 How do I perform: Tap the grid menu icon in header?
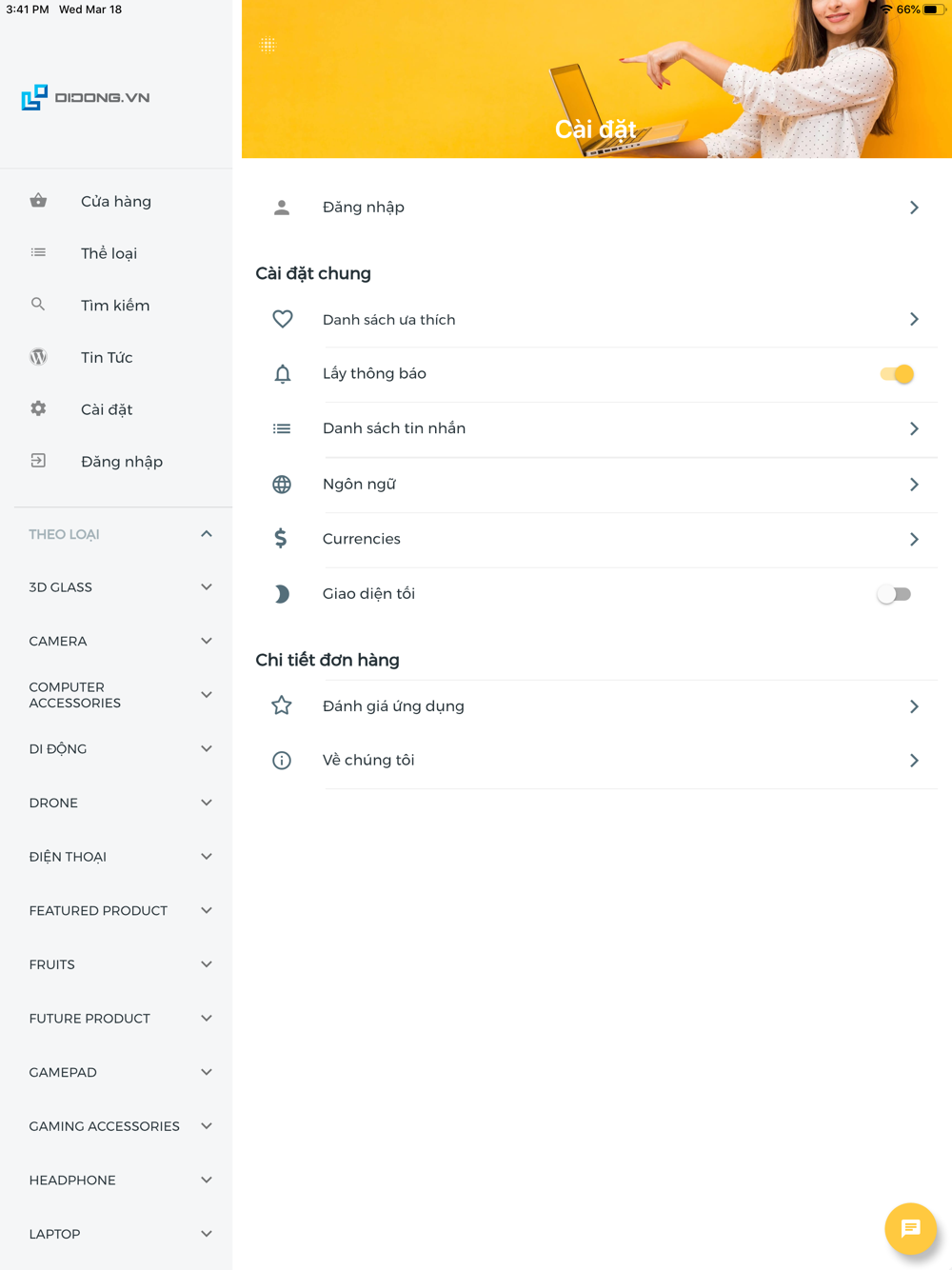(x=268, y=45)
